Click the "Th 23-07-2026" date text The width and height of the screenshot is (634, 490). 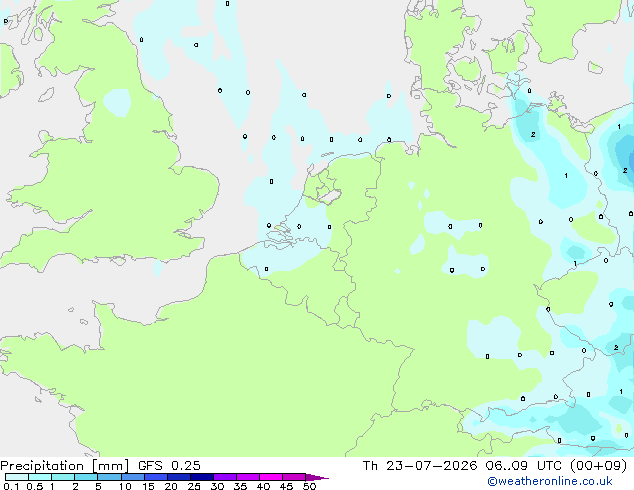pyautogui.click(x=420, y=466)
